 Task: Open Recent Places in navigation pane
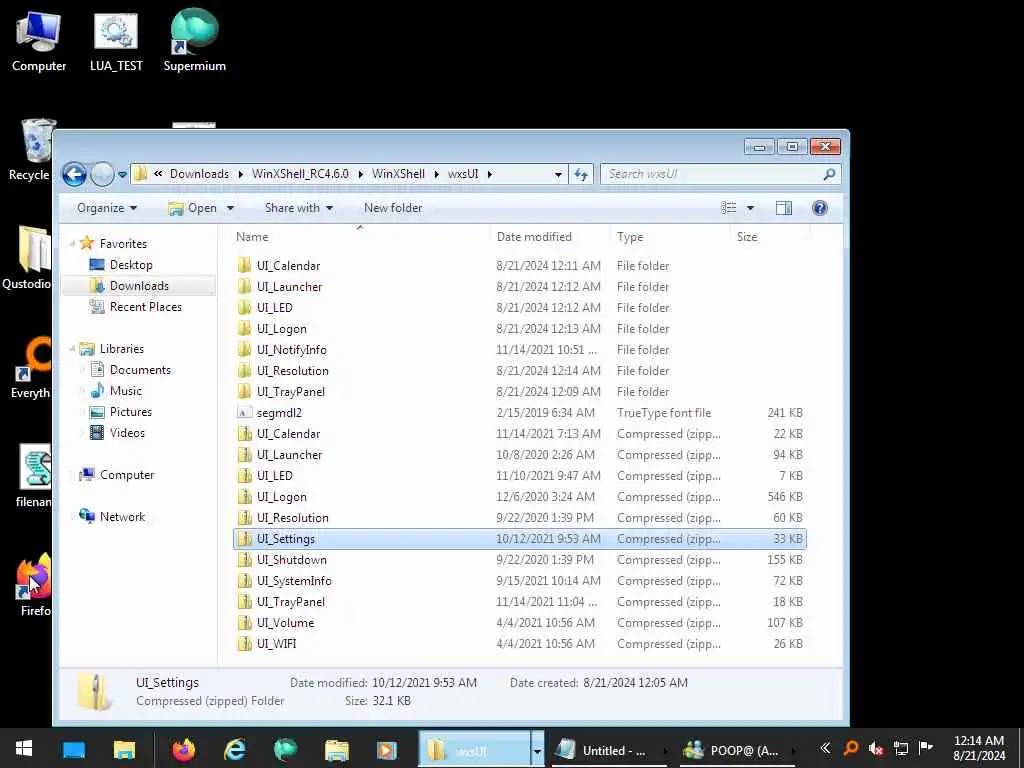146,306
